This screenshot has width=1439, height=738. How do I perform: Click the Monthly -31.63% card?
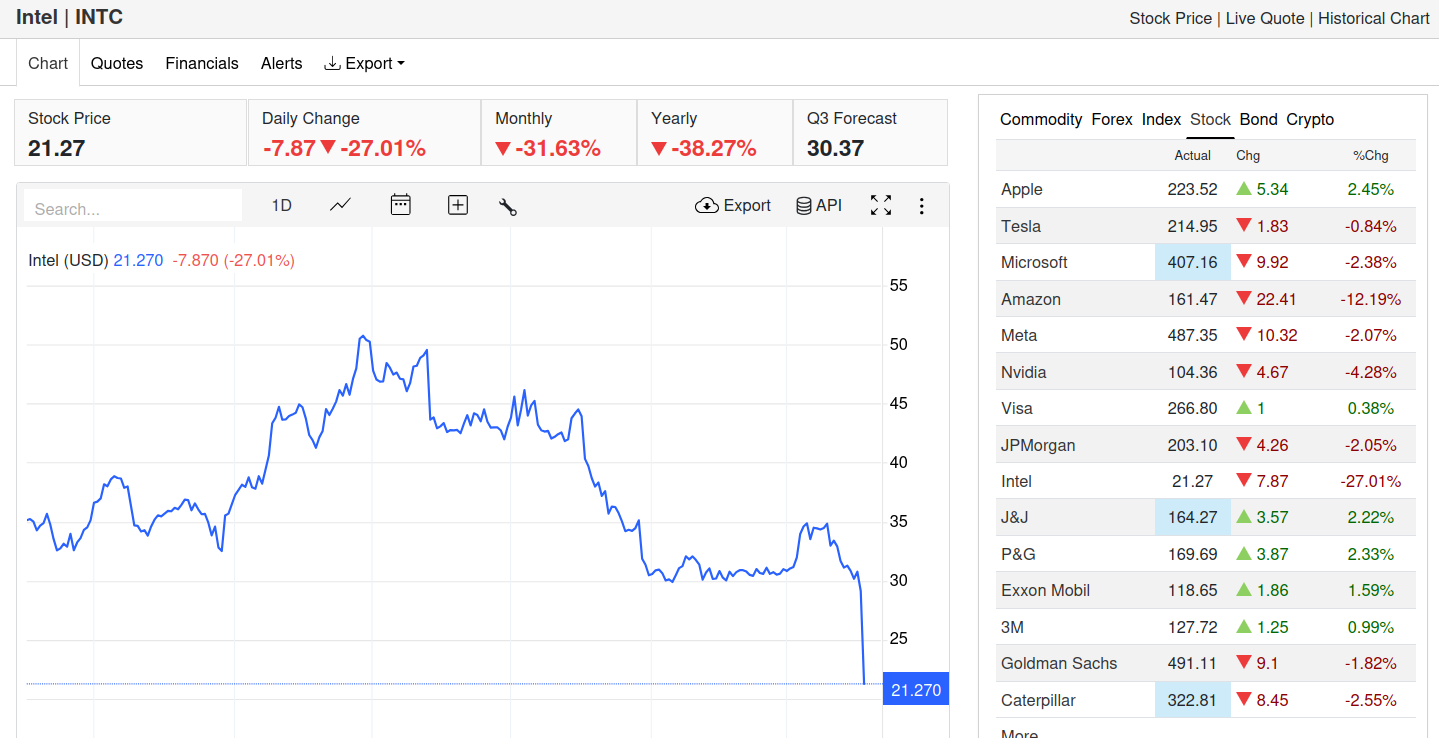coord(559,133)
